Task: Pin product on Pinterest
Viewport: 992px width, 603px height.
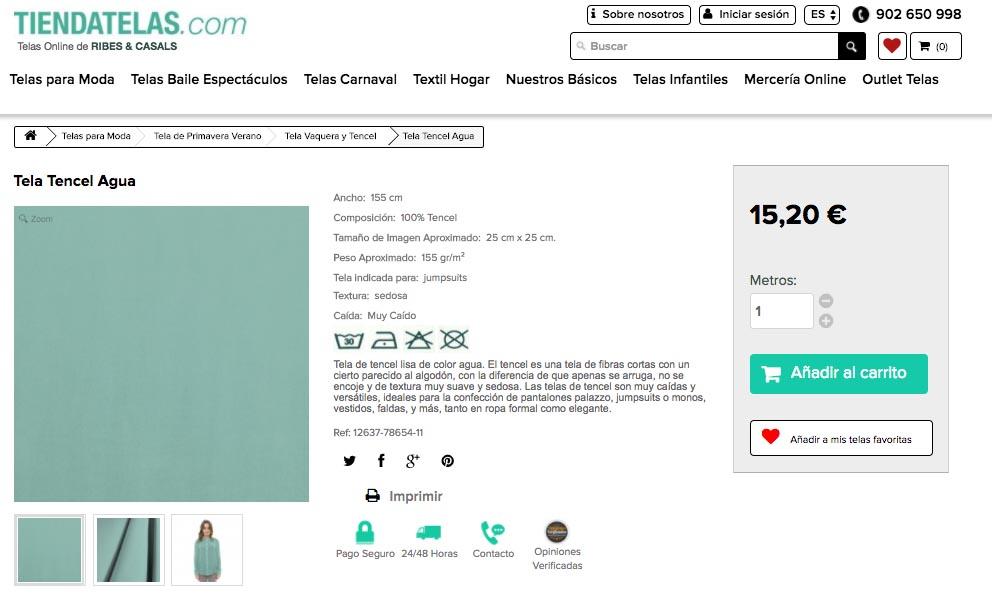Action: (x=447, y=461)
